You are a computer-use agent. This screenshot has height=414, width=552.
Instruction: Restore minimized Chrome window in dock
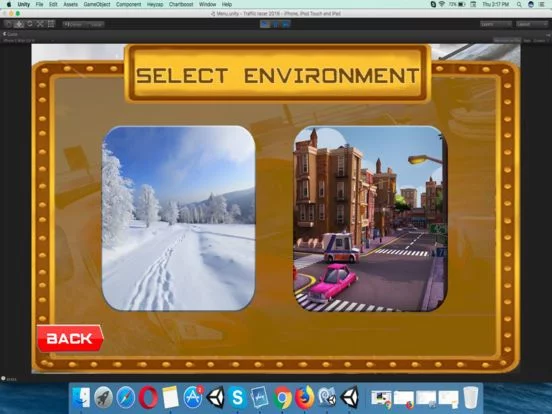(x=382, y=398)
